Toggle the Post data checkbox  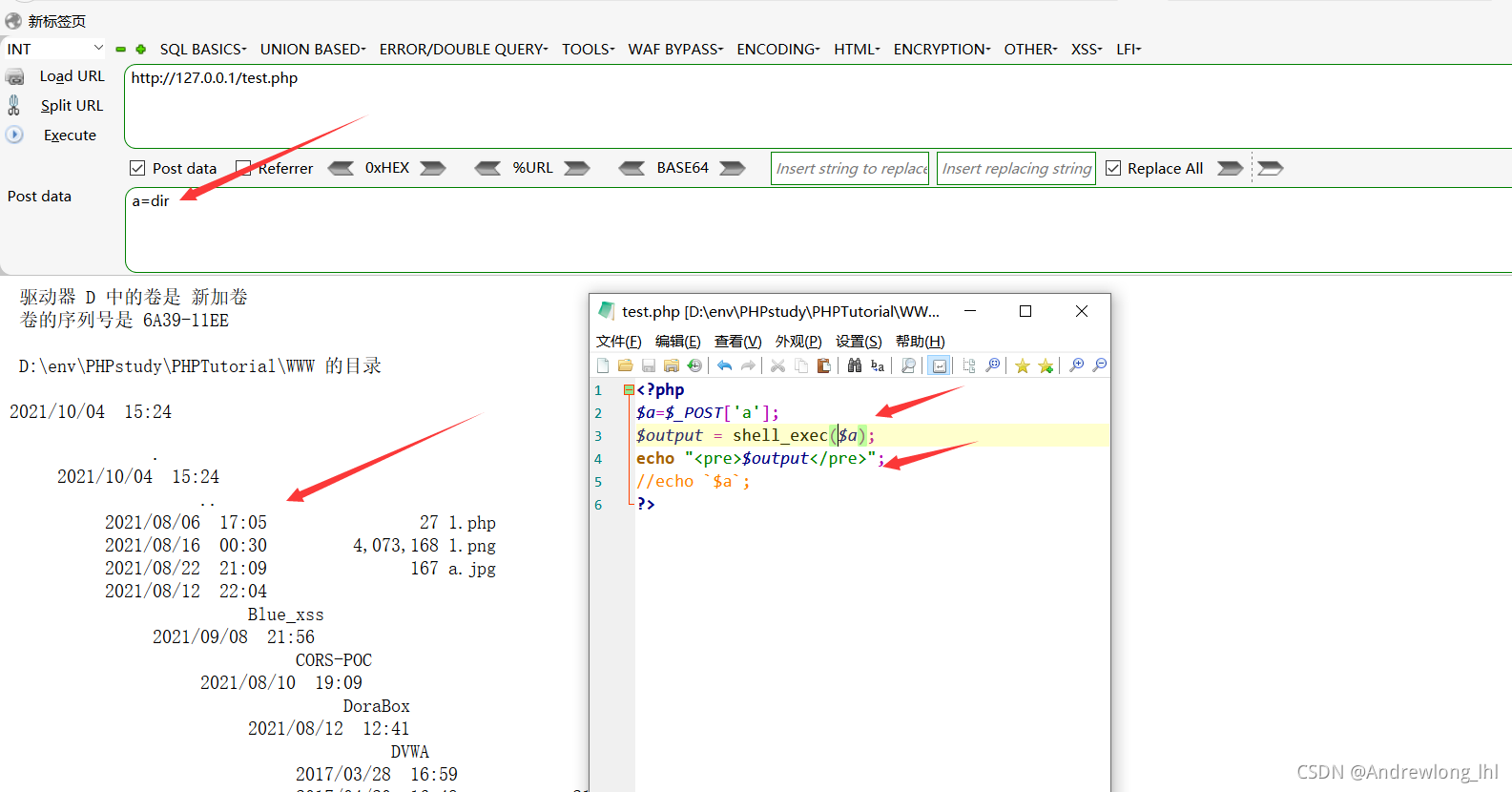tap(137, 168)
